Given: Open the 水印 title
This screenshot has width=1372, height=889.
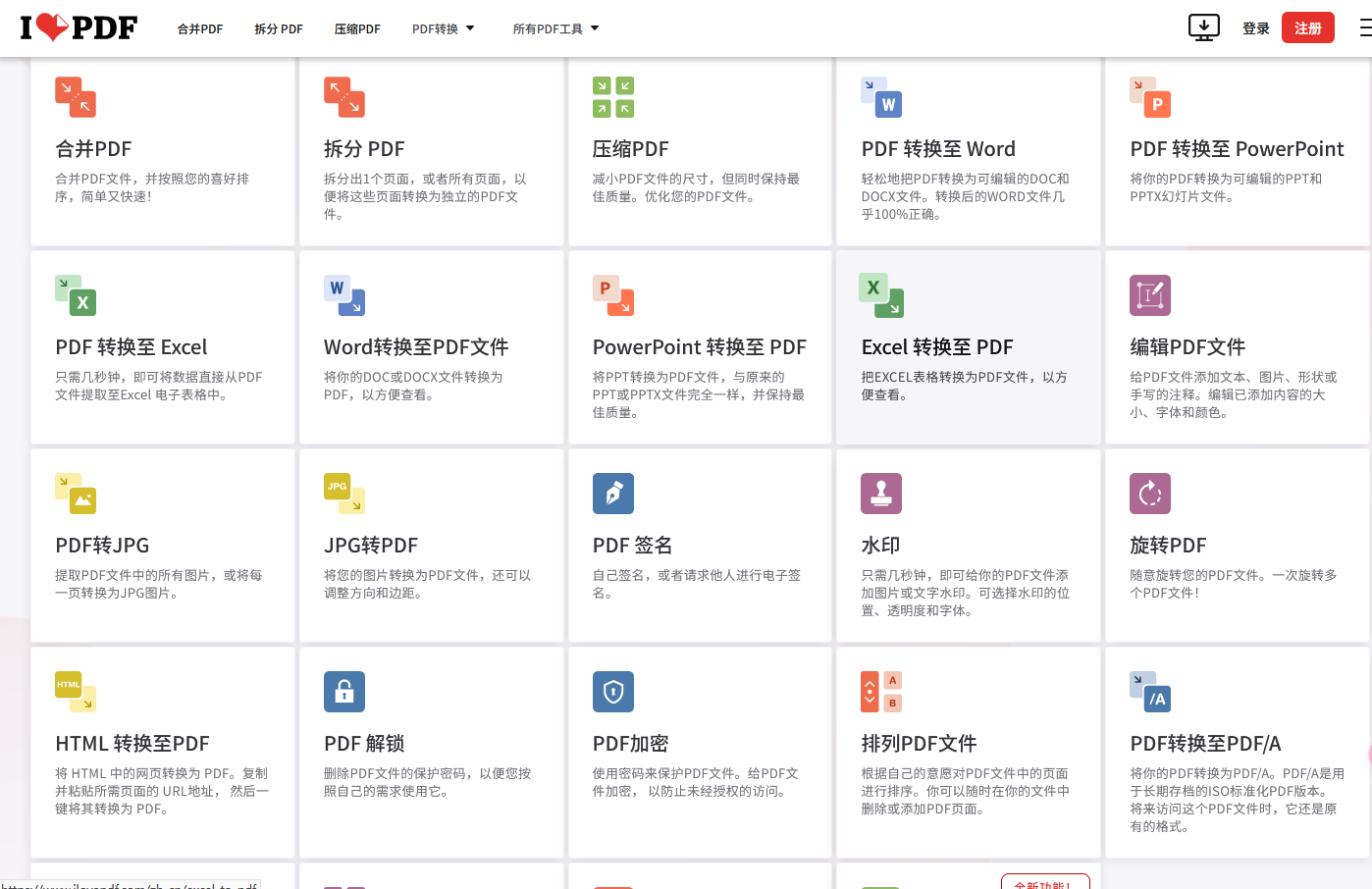Looking at the screenshot, I should pyautogui.click(x=880, y=546).
